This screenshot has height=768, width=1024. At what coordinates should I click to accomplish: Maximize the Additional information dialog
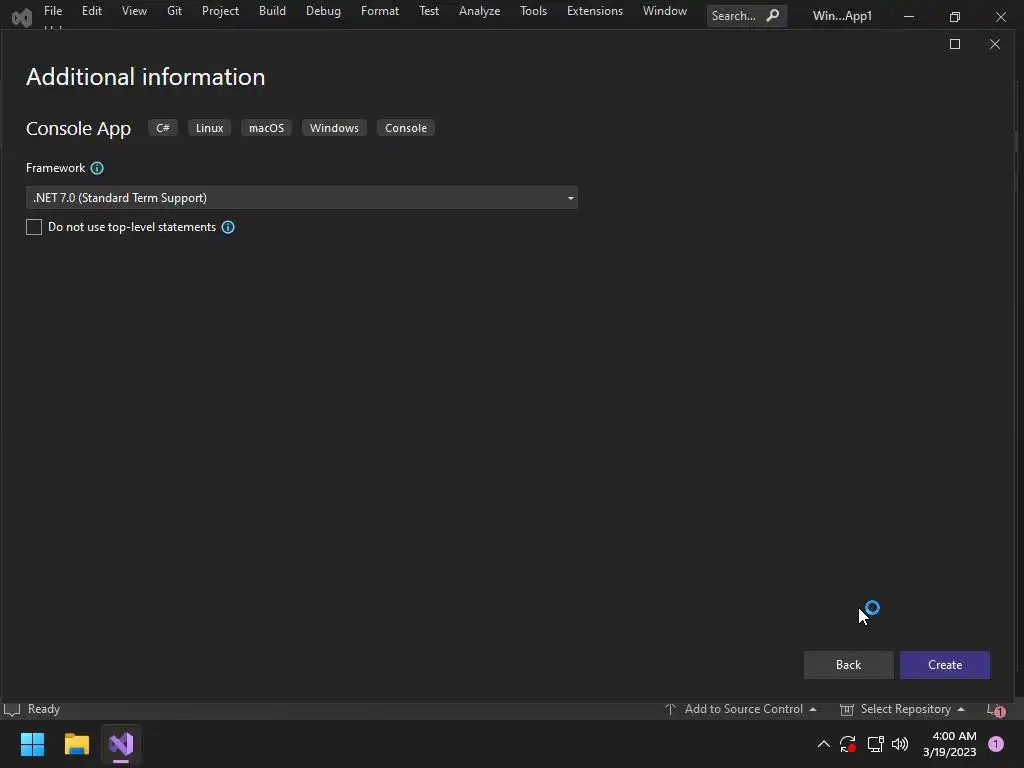coord(955,44)
